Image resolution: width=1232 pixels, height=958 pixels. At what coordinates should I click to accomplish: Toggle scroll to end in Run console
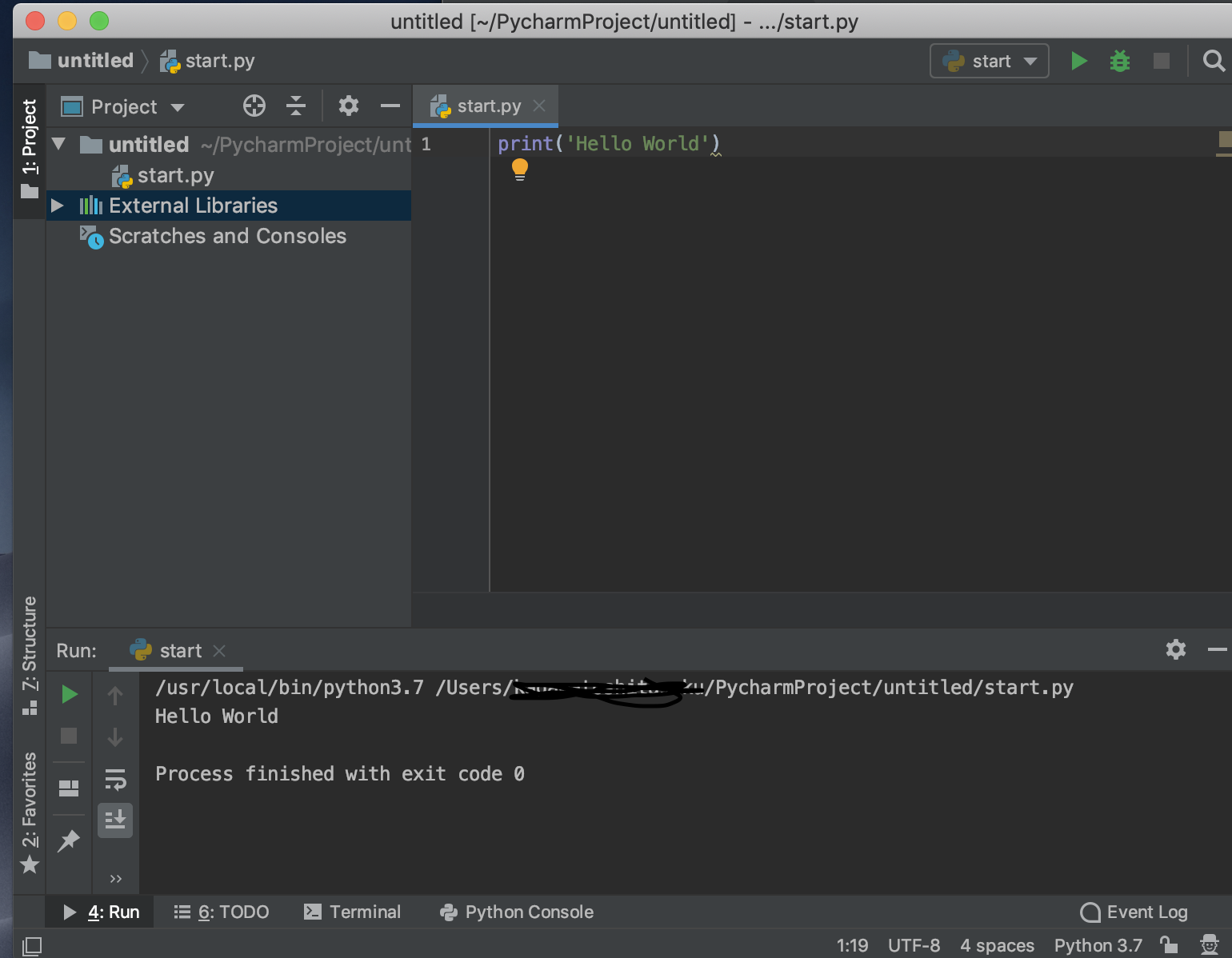[115, 820]
